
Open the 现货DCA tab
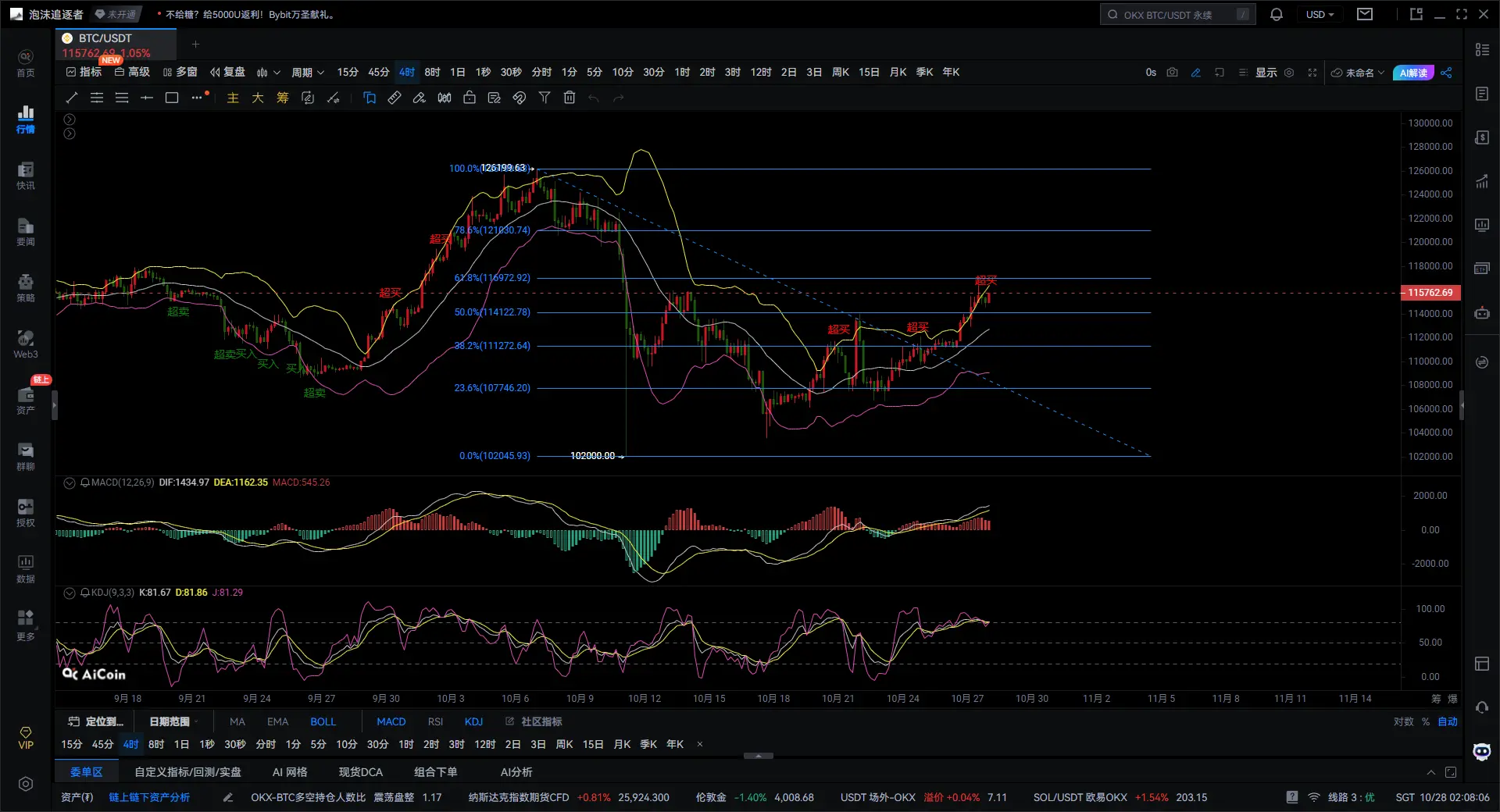pos(360,772)
